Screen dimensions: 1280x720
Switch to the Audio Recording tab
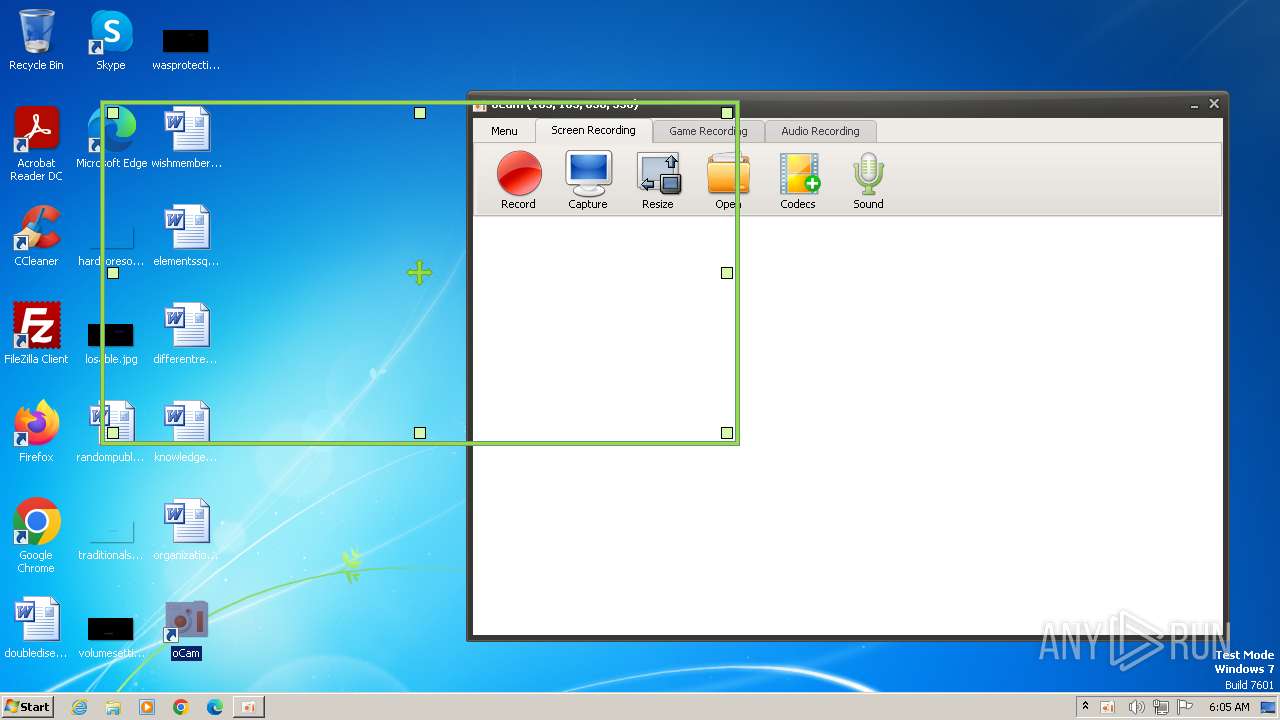point(820,131)
